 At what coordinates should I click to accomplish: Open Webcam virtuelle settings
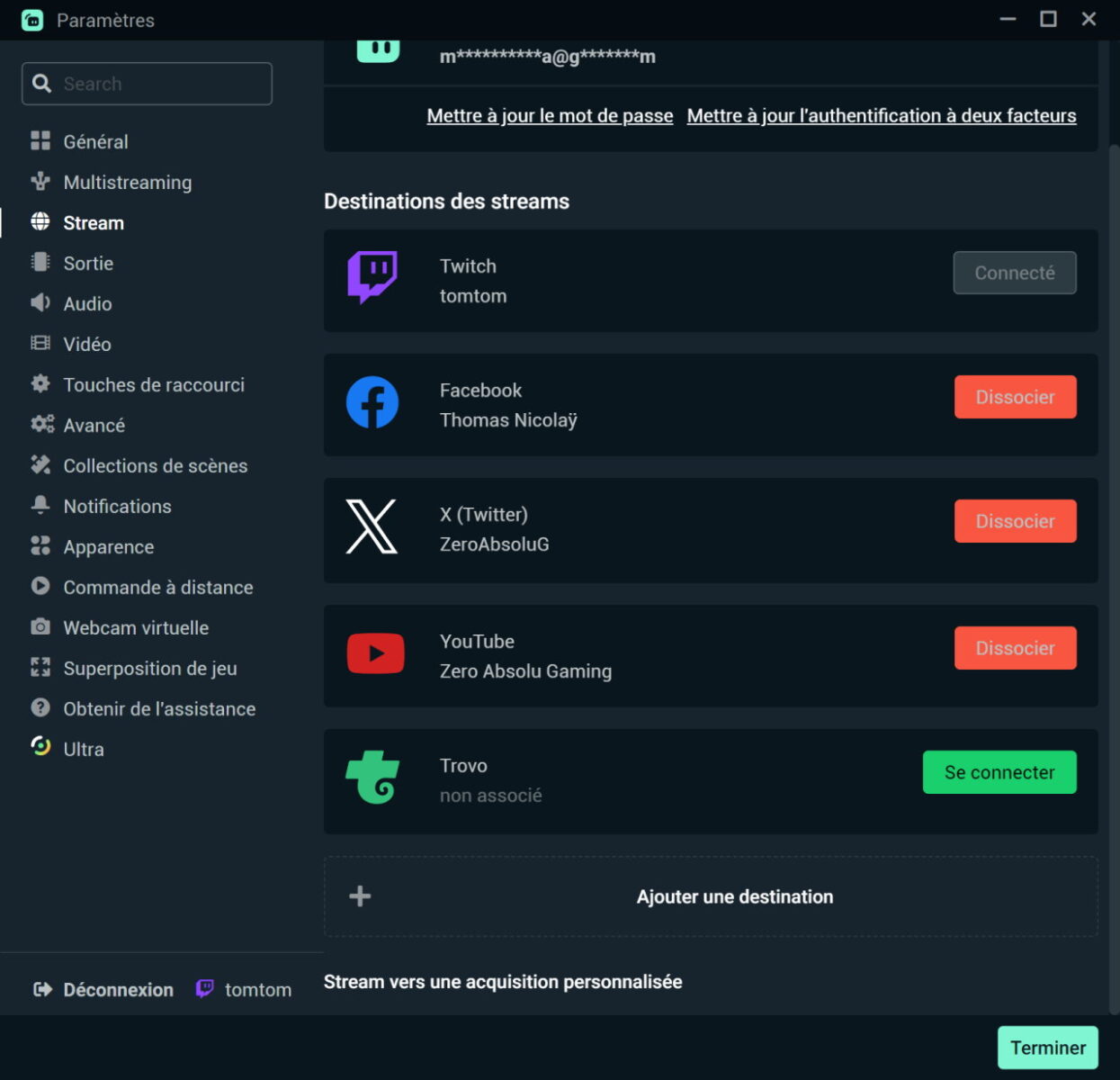point(136,627)
